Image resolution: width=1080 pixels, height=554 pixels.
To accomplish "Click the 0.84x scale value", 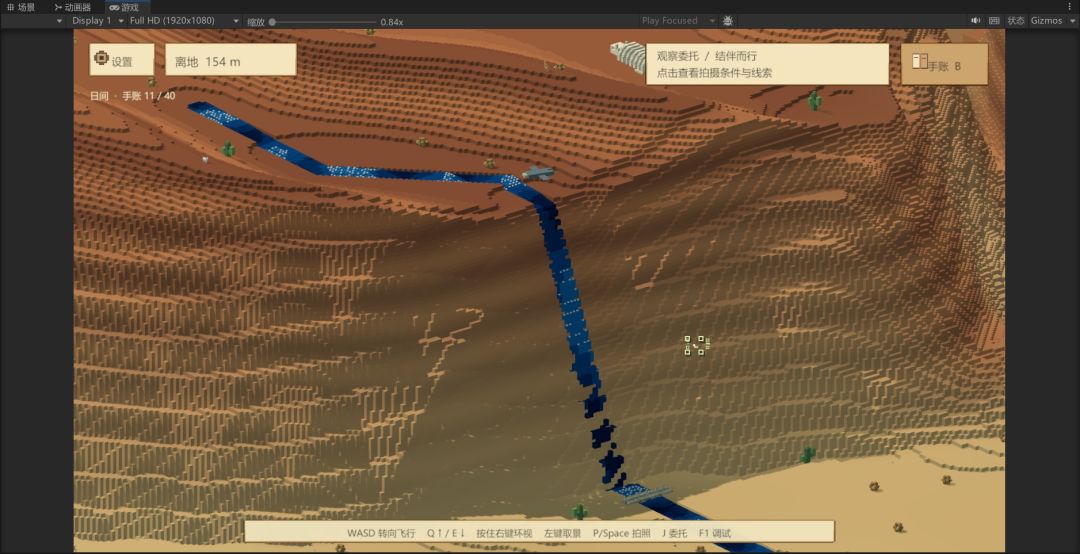I will coord(391,22).
